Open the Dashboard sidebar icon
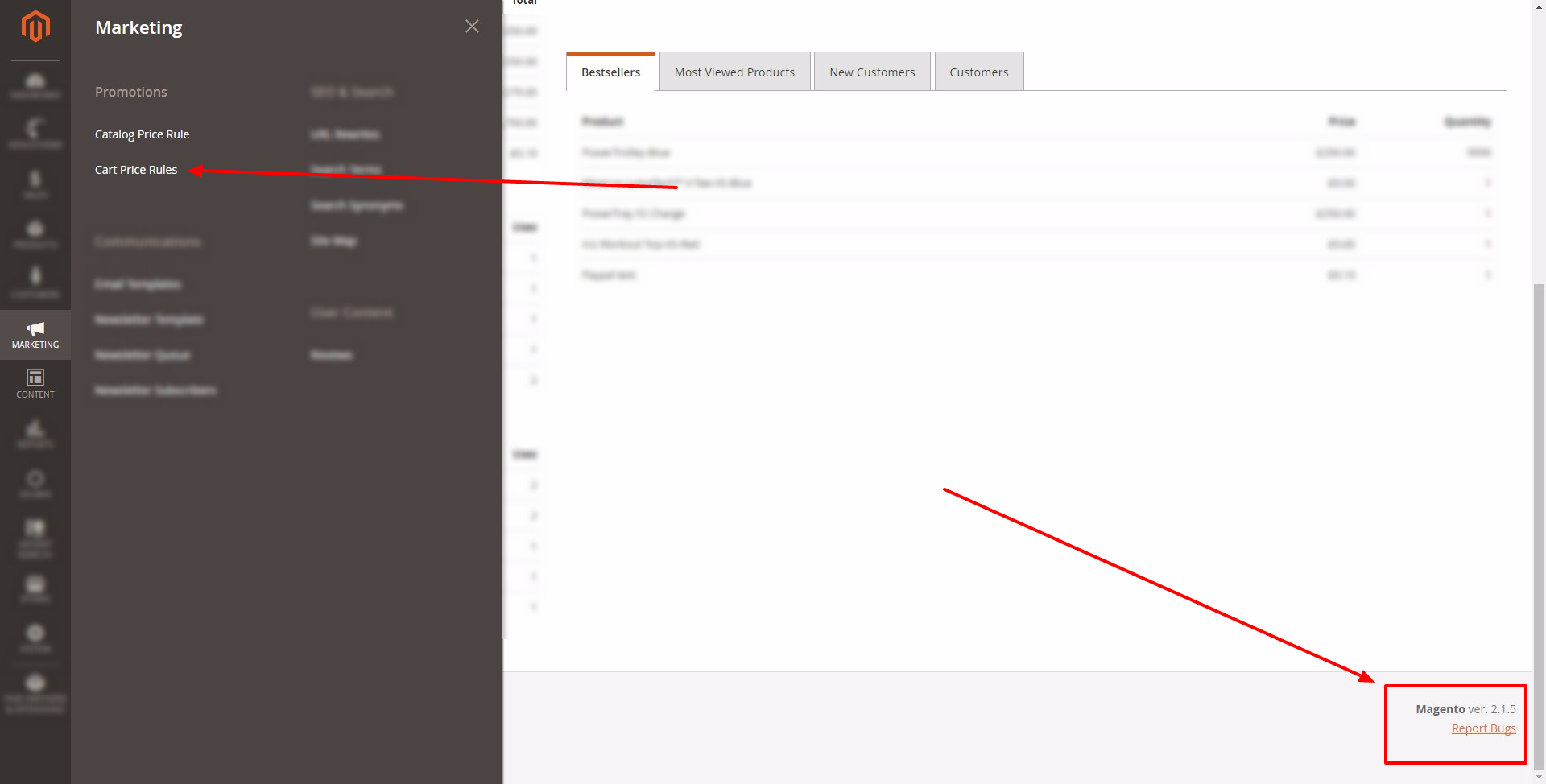 point(35,85)
